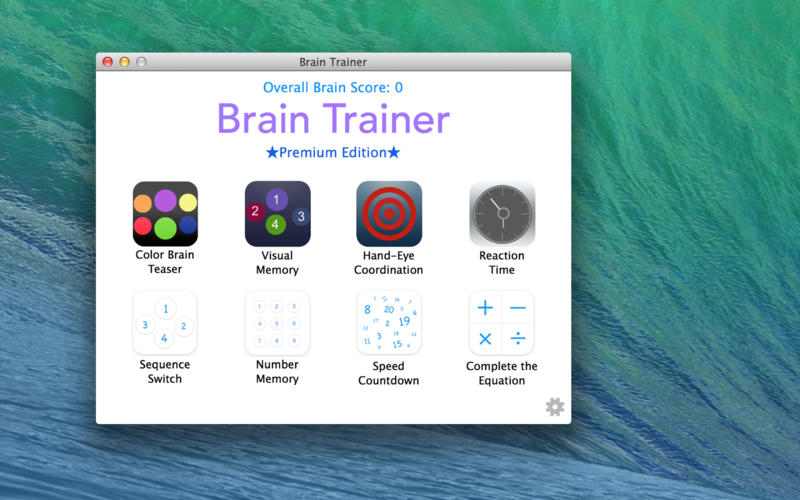Click the 'Reaction Time' text label
The width and height of the screenshot is (800, 500).
point(502,263)
